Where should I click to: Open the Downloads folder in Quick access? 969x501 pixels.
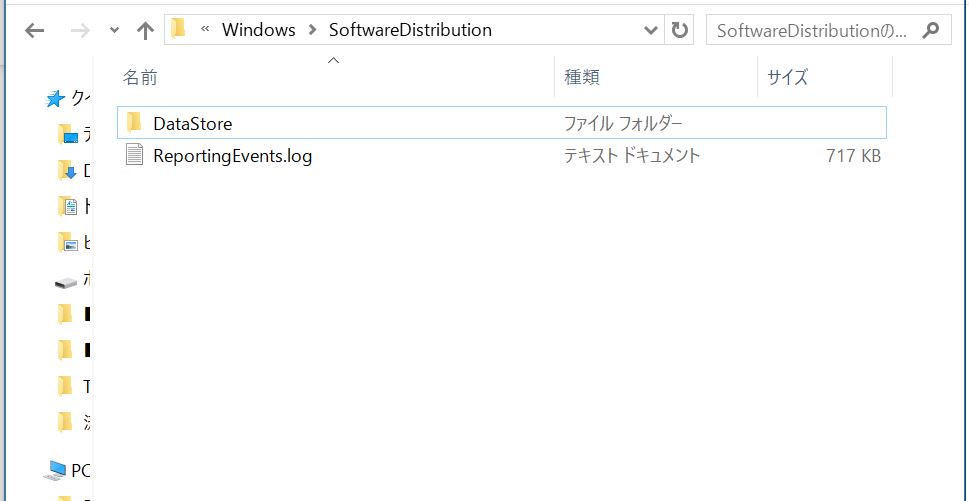click(x=68, y=170)
